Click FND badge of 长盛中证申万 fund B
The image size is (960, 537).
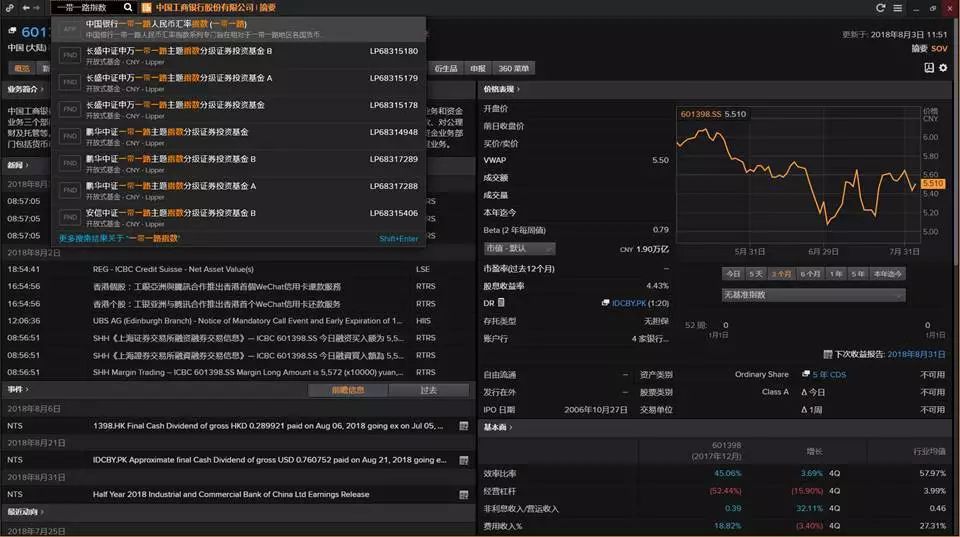click(x=70, y=55)
